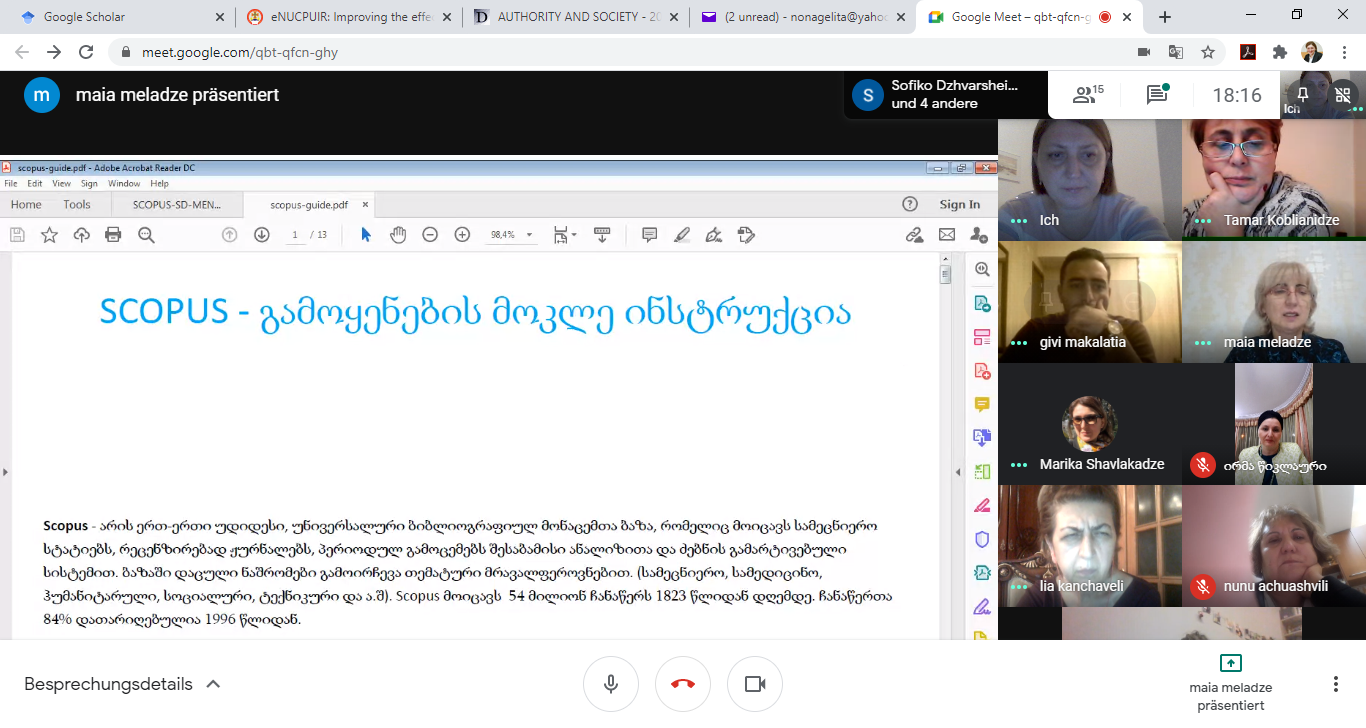Open Acrobat Sign menu
The width and height of the screenshot is (1366, 728).
(89, 184)
